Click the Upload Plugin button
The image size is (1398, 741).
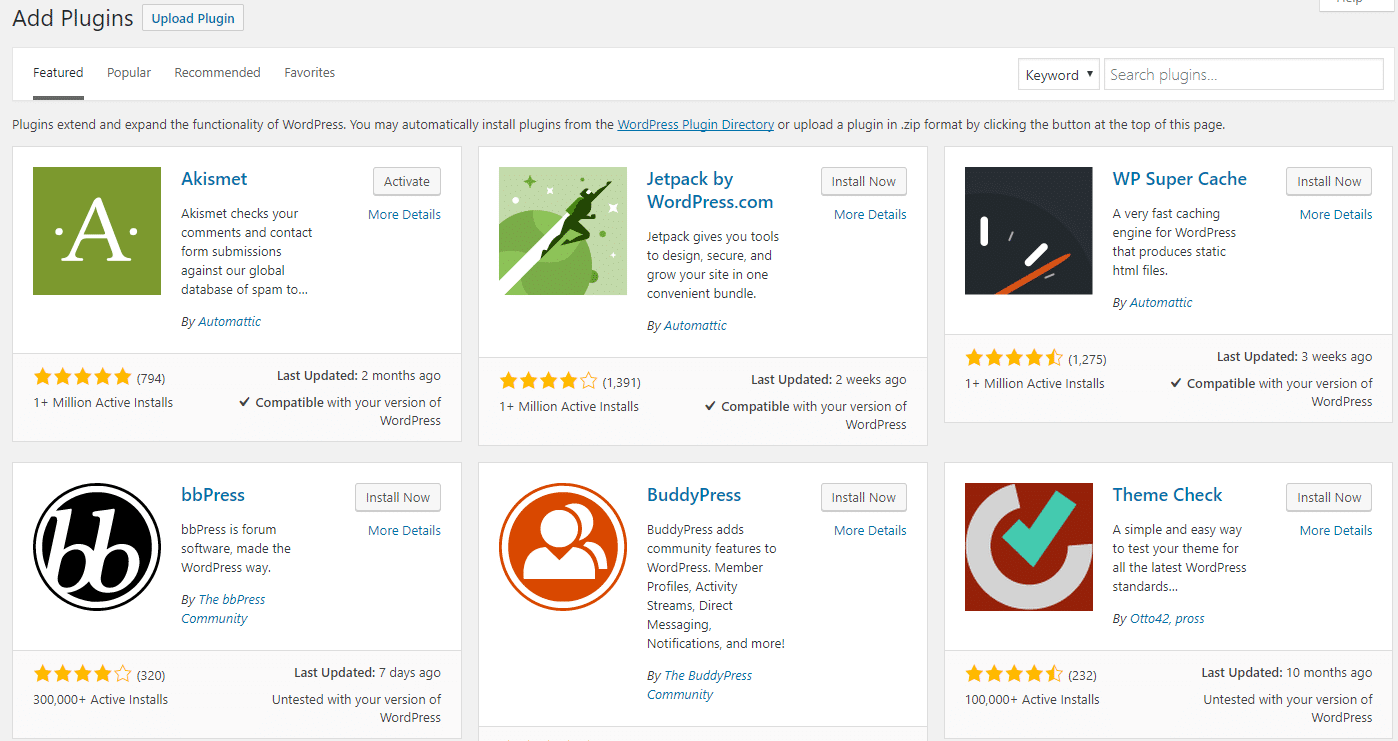click(x=192, y=17)
